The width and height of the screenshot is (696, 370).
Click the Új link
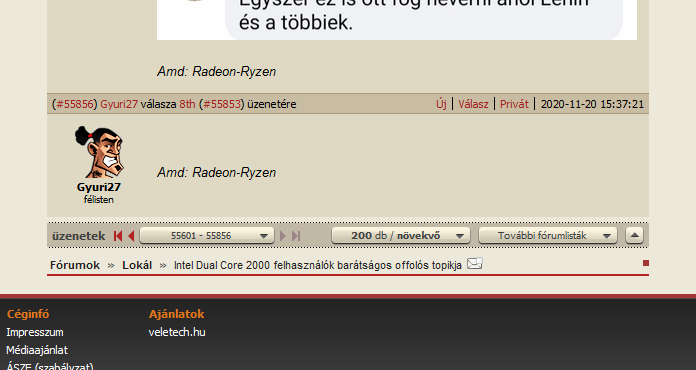(x=441, y=104)
